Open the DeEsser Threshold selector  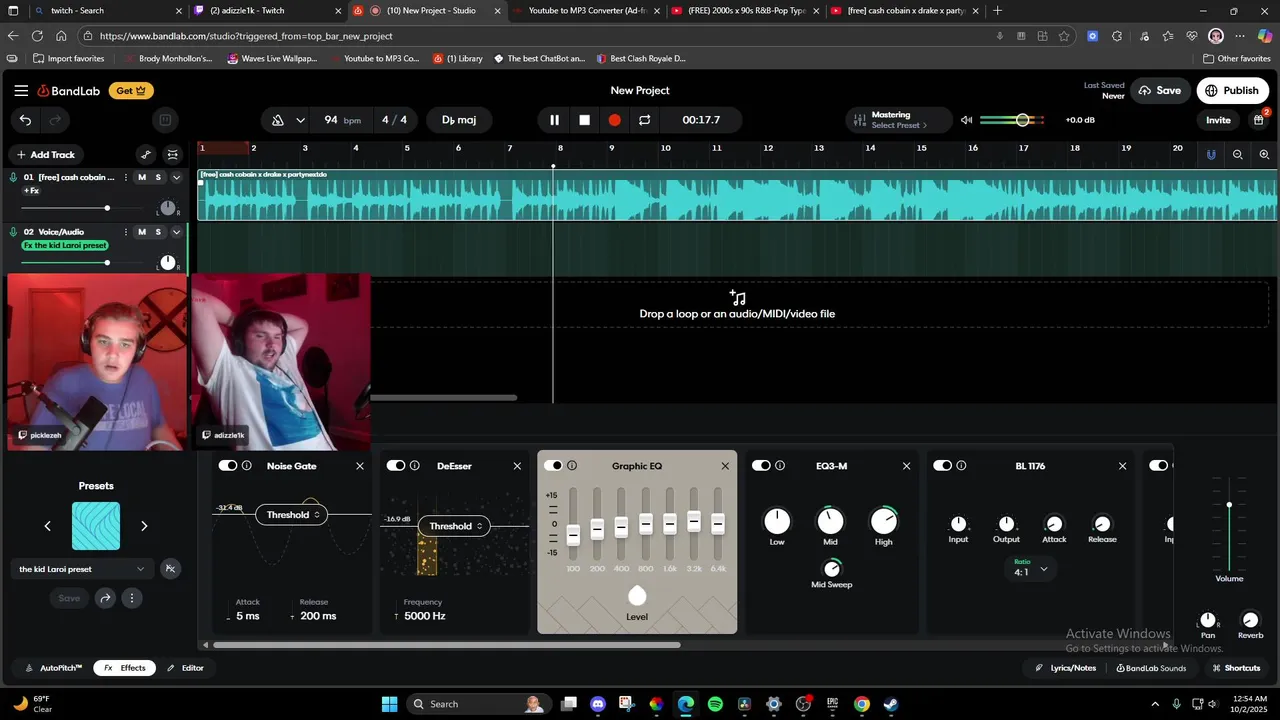pos(455,526)
